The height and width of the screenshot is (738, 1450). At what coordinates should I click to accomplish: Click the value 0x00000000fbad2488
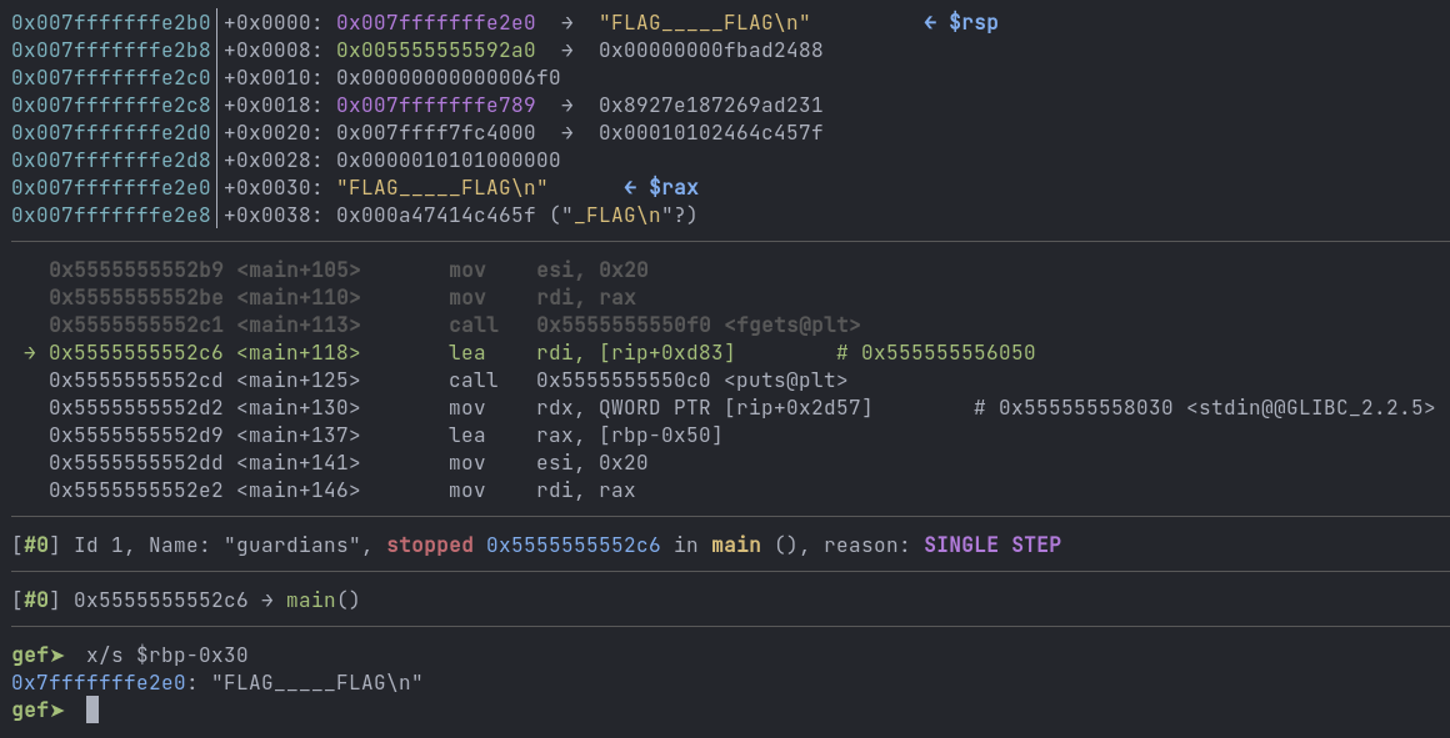[710, 50]
